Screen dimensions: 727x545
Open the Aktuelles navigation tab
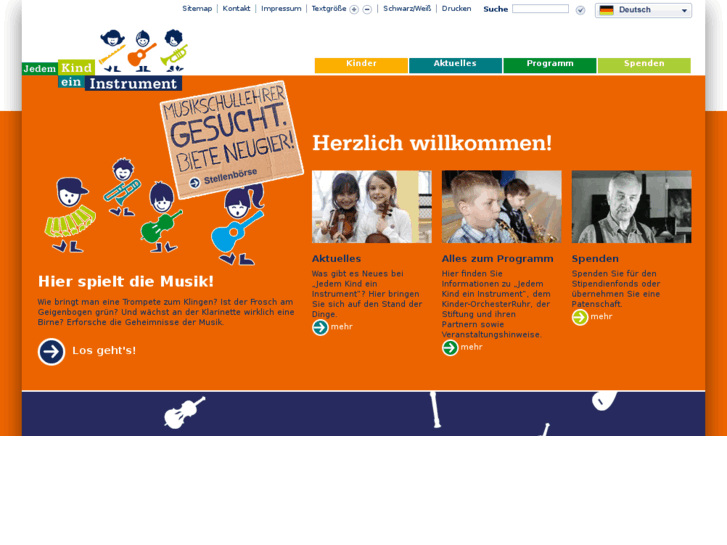455,65
